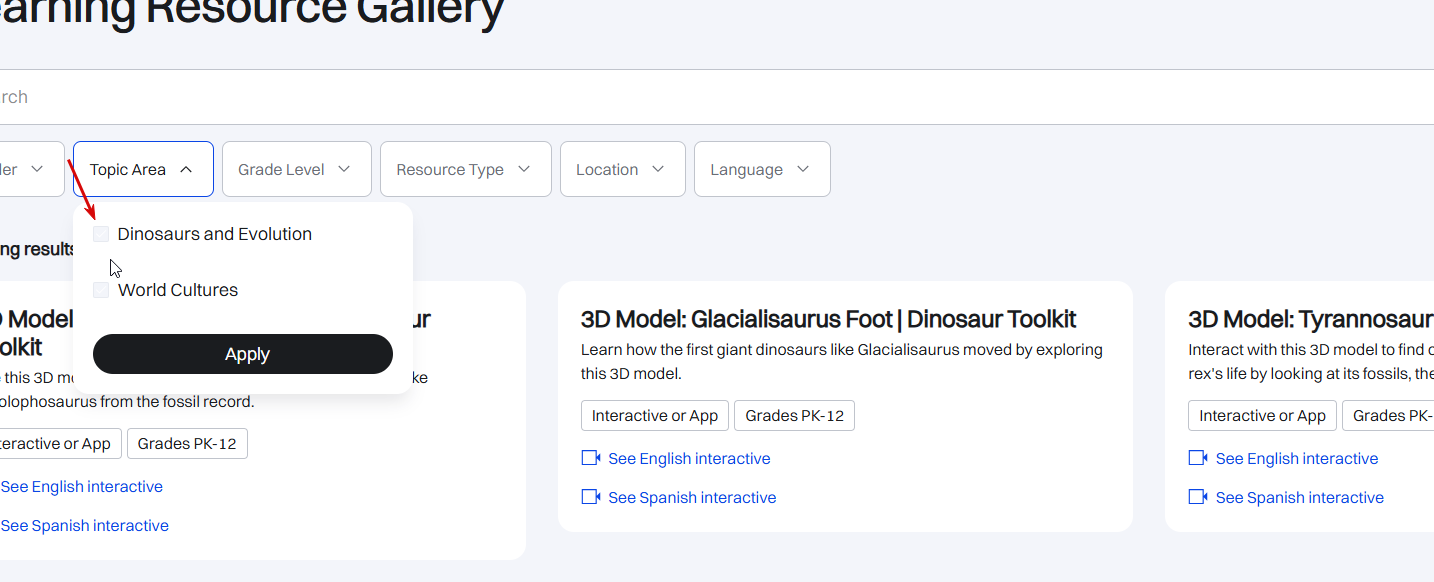Click into the search input field
Viewport: 1434px width, 582px height.
pos(700,97)
